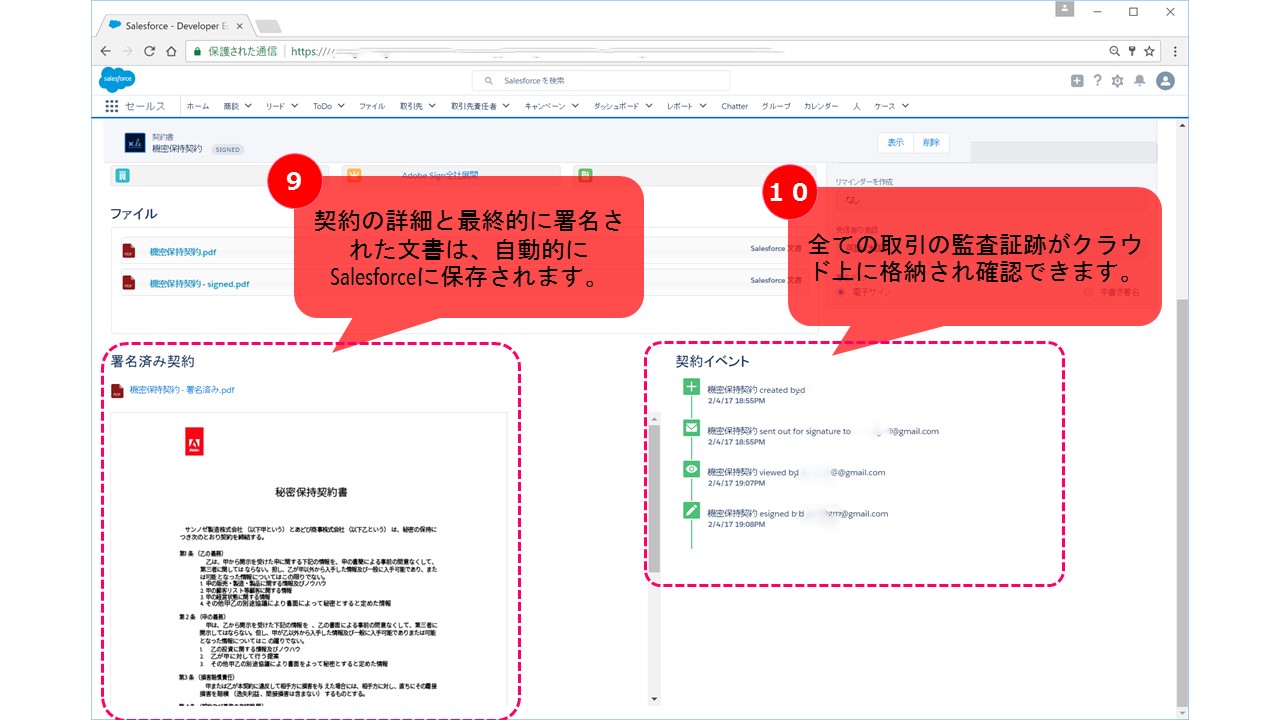The width and height of the screenshot is (1280, 720).
Task: Open the App Launcher grid icon
Action: click(111, 106)
